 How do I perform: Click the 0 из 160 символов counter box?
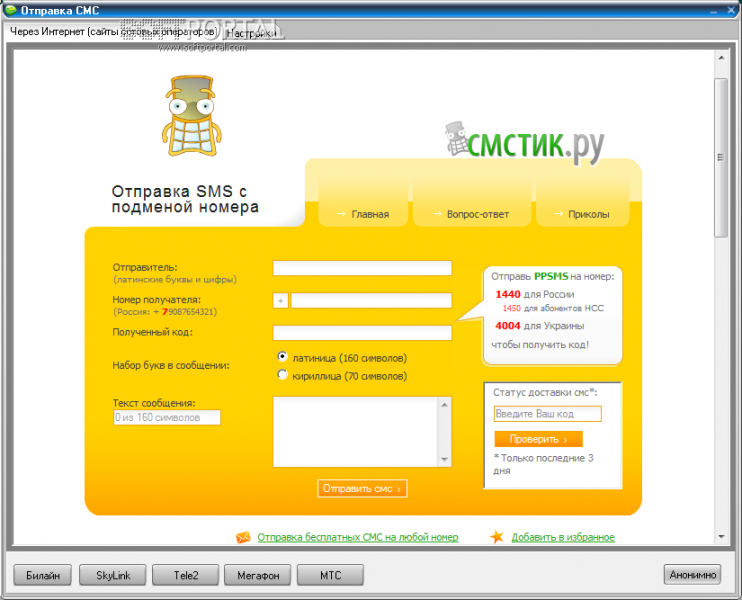click(167, 417)
